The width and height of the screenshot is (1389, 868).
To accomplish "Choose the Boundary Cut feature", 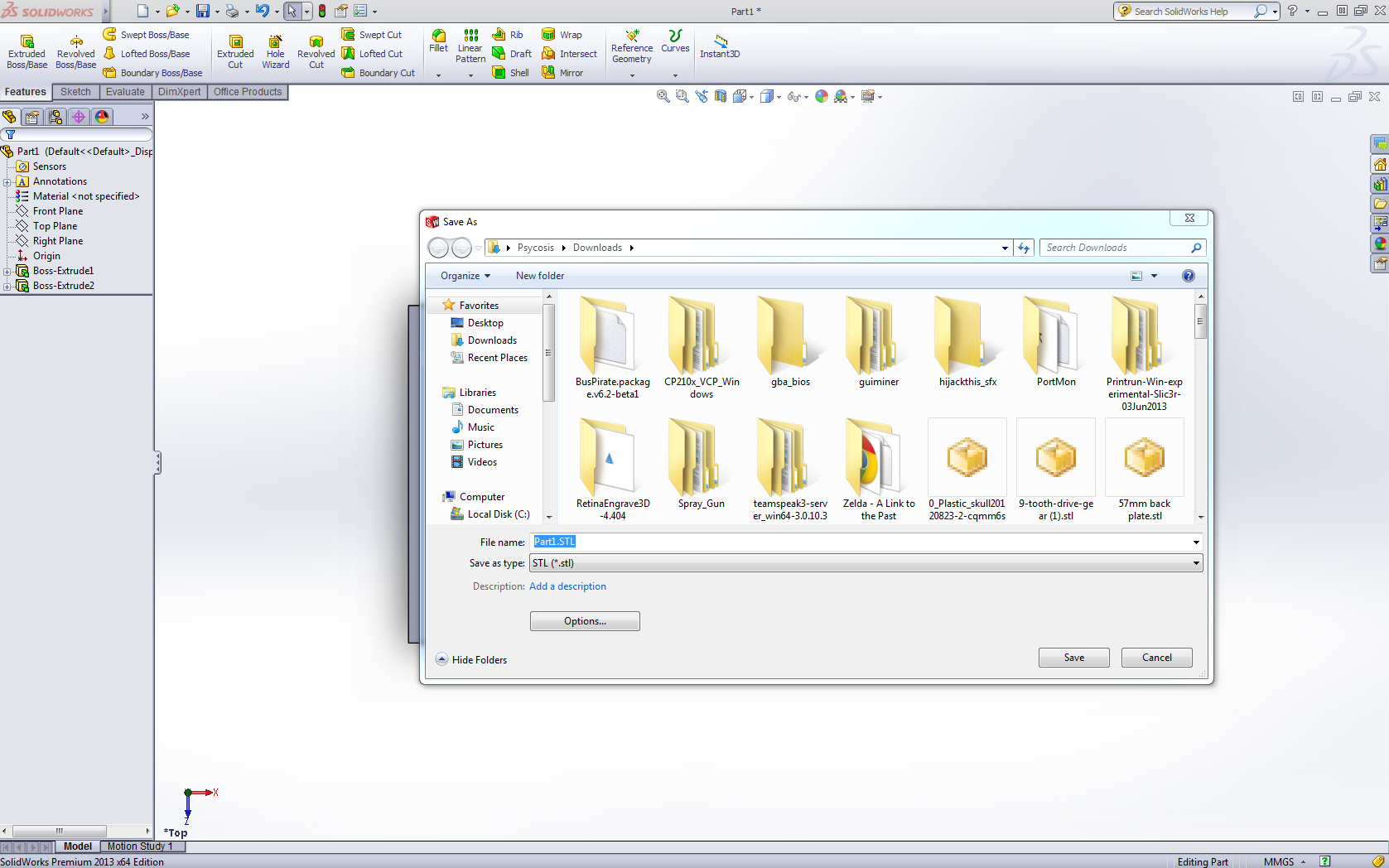I will (x=379, y=73).
